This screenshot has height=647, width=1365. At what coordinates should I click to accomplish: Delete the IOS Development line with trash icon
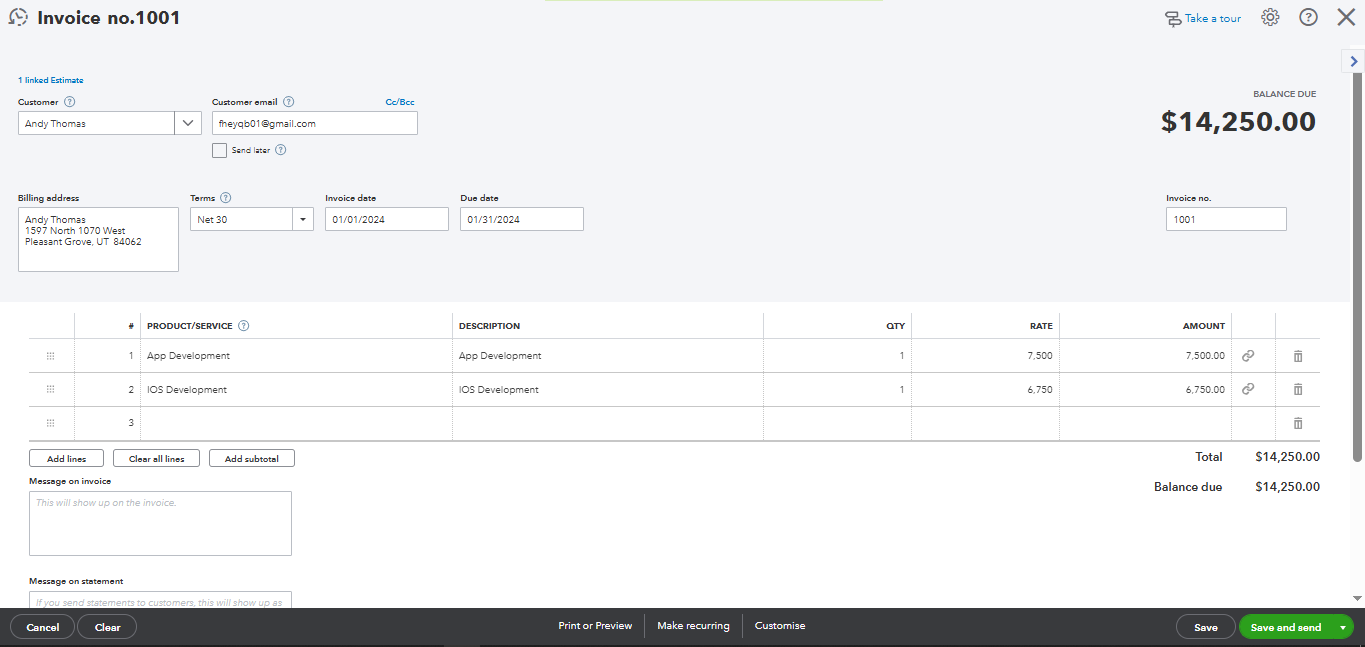click(x=1298, y=390)
